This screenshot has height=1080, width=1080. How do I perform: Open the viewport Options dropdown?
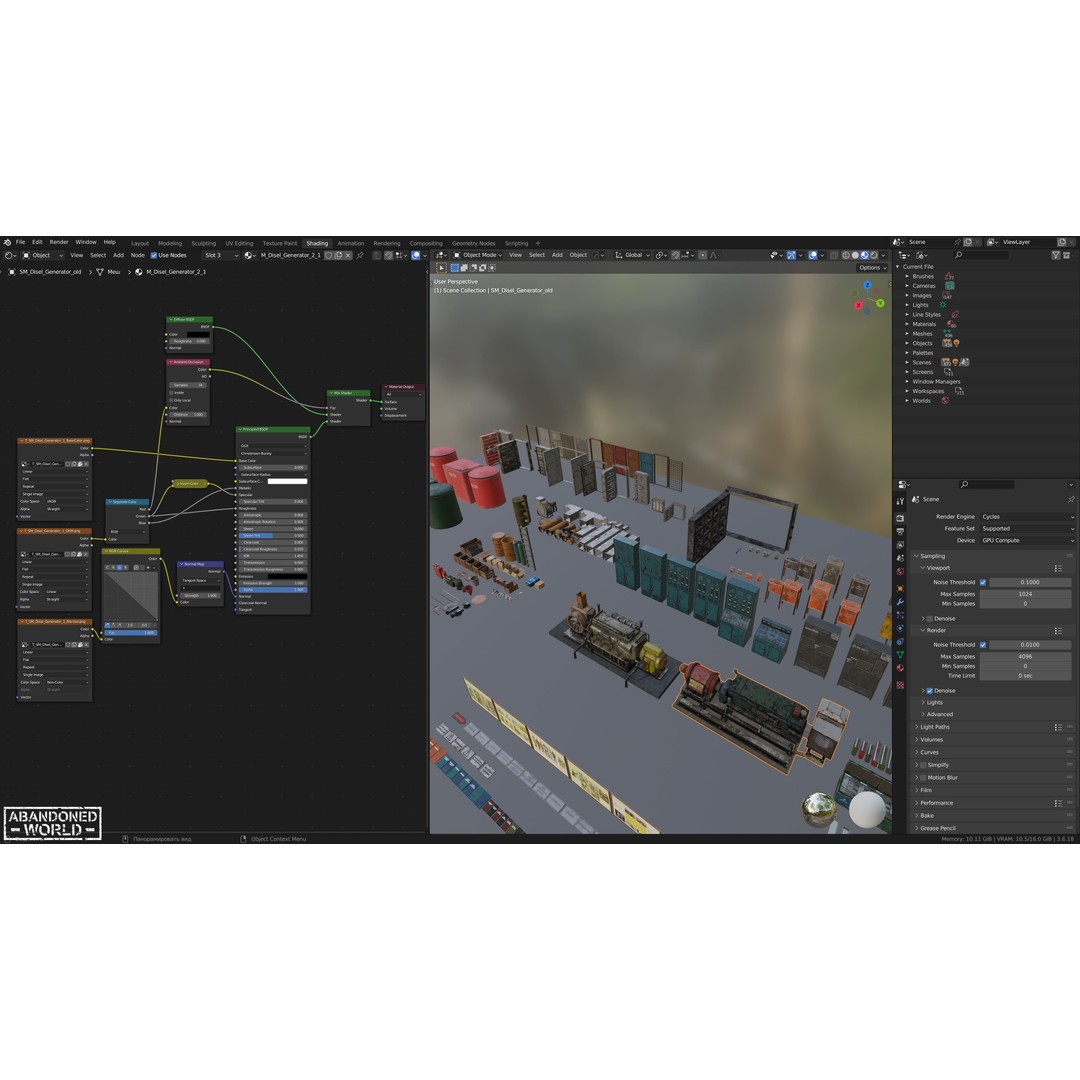[872, 268]
